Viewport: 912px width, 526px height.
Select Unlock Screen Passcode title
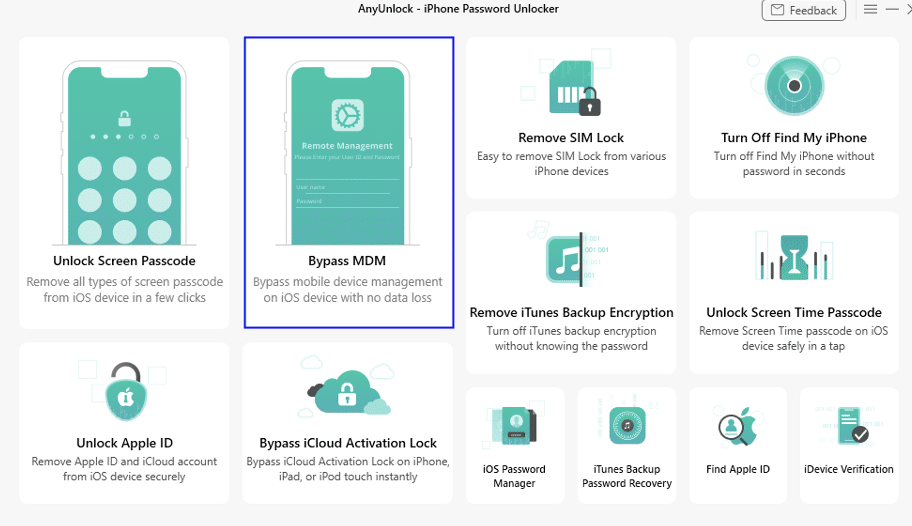tap(124, 261)
